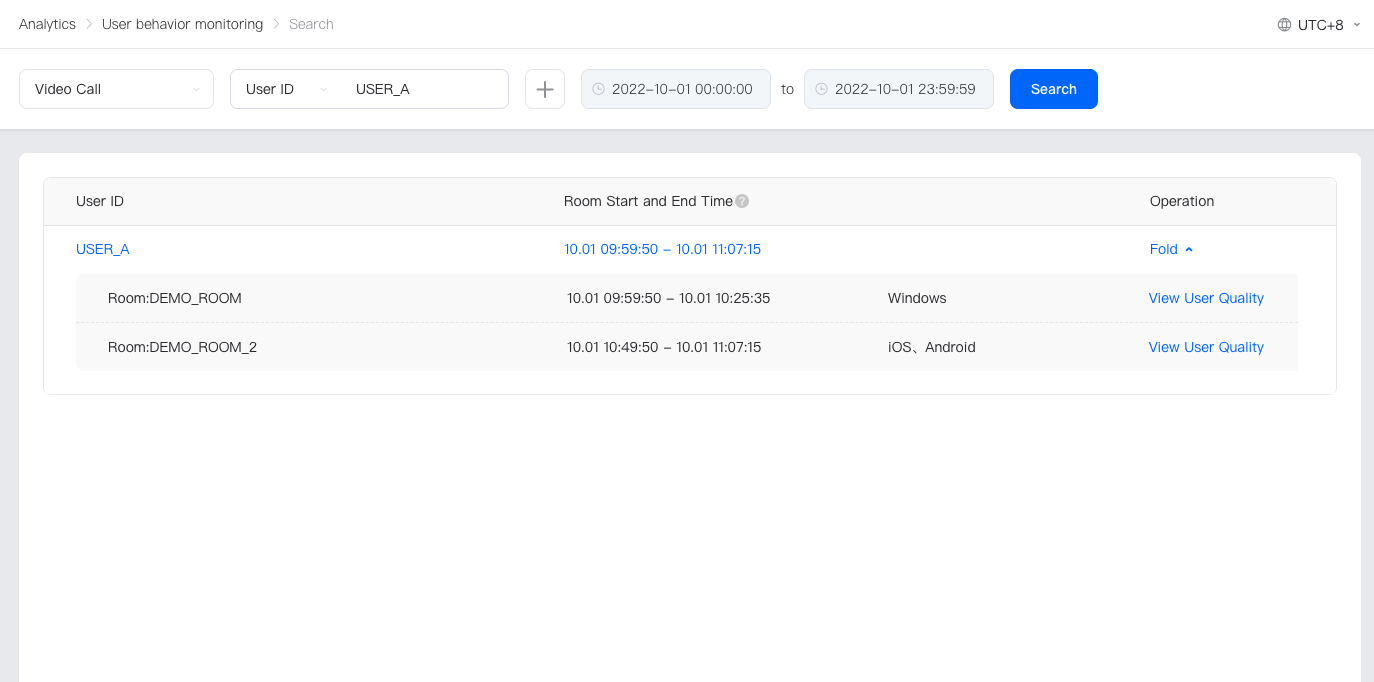Screen dimensions: 1374x682
Task: Open the Video Call dropdown
Action: (x=116, y=89)
